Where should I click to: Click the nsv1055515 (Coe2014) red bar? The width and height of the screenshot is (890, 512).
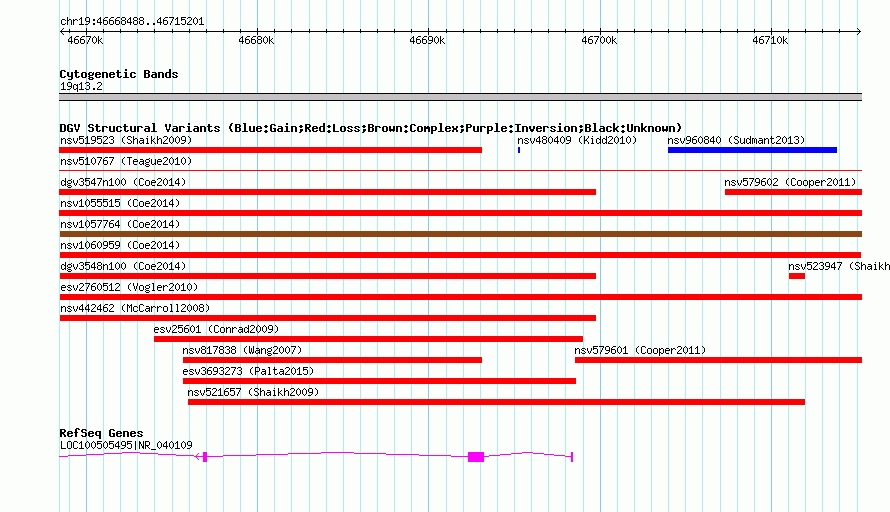click(460, 213)
